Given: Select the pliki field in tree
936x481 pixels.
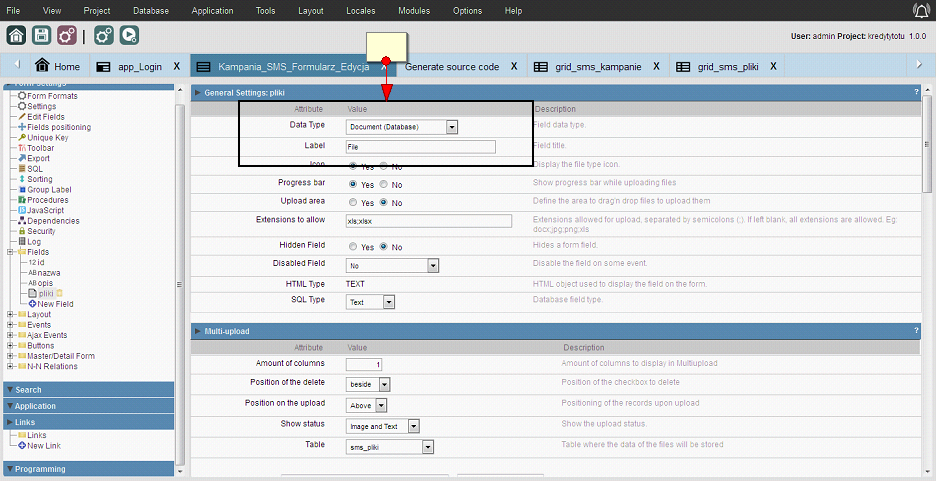Looking at the screenshot, I should (x=46, y=293).
